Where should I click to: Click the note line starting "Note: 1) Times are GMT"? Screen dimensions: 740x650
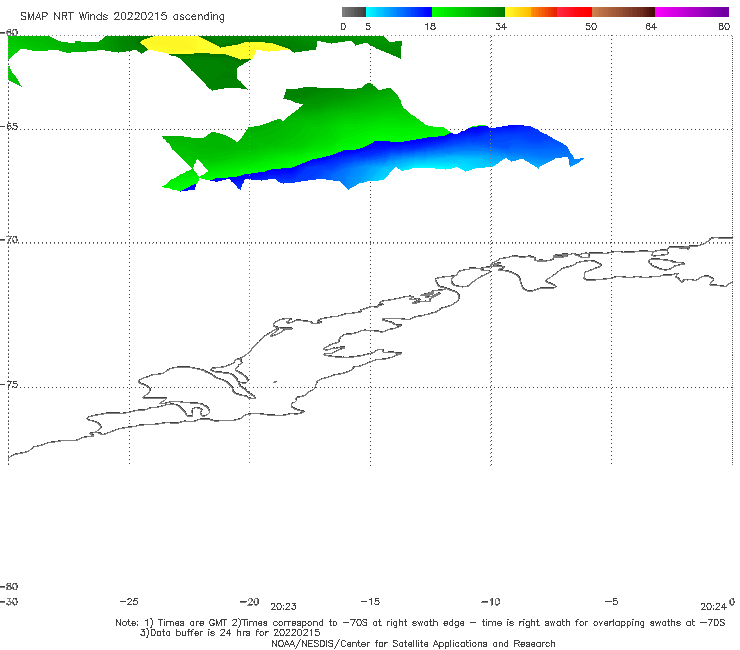420,623
